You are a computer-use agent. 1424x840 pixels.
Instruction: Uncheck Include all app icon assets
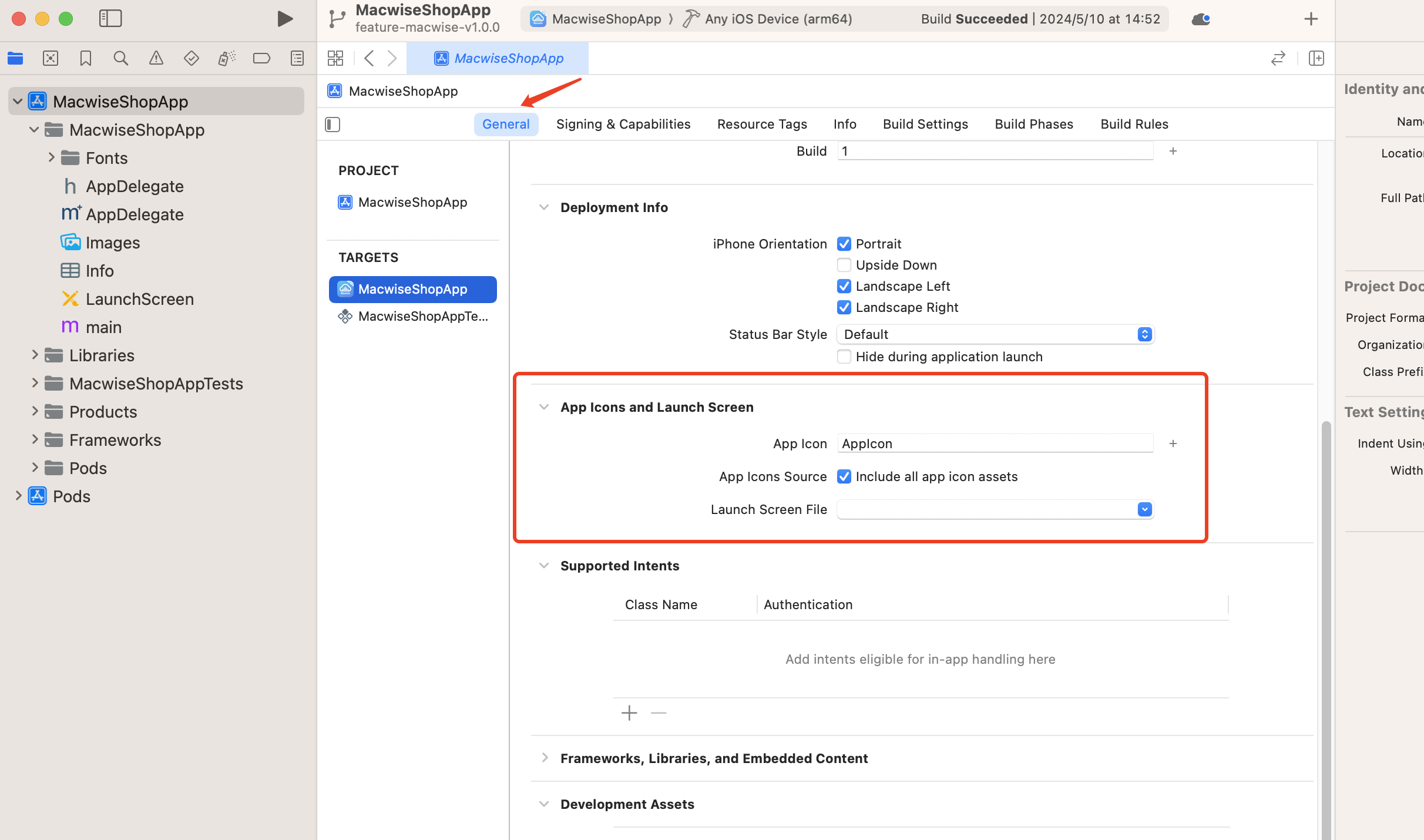(x=844, y=476)
